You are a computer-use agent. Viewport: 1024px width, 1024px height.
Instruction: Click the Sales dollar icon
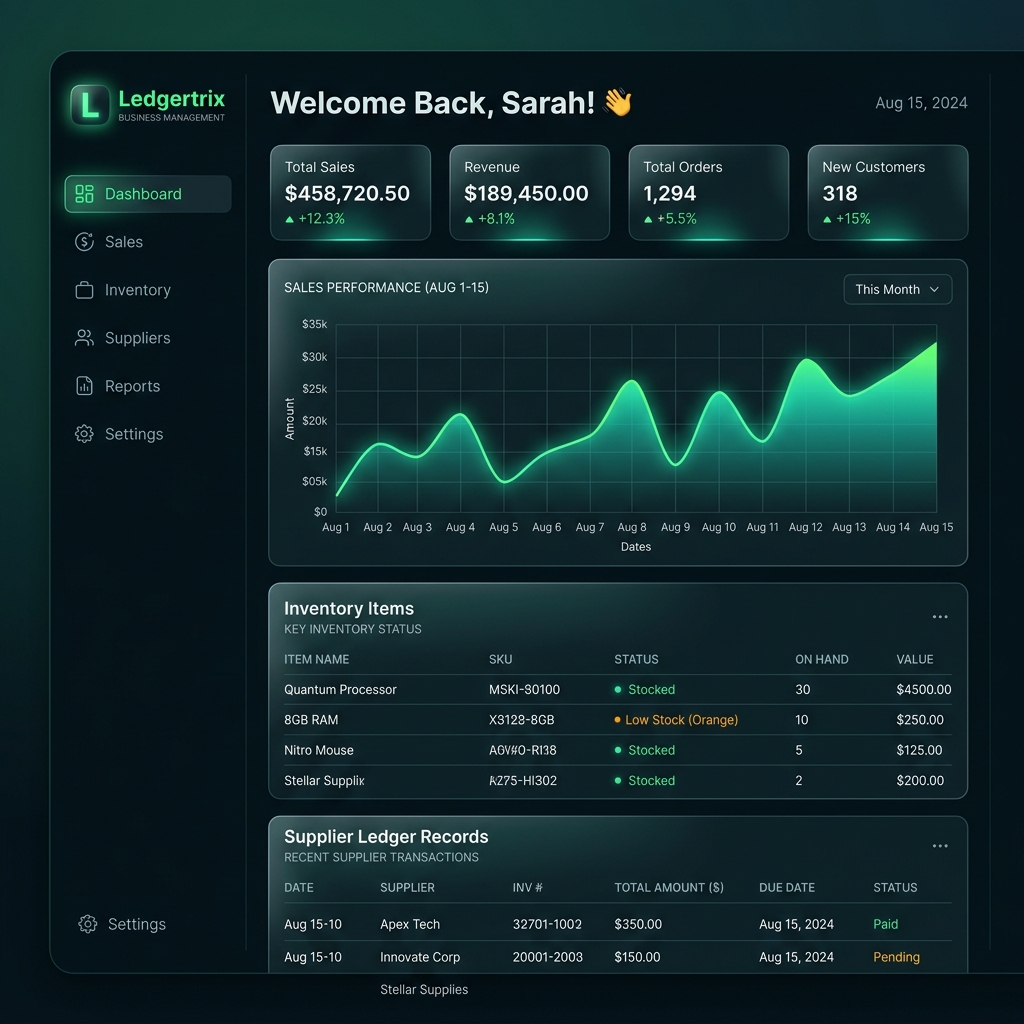pos(84,242)
